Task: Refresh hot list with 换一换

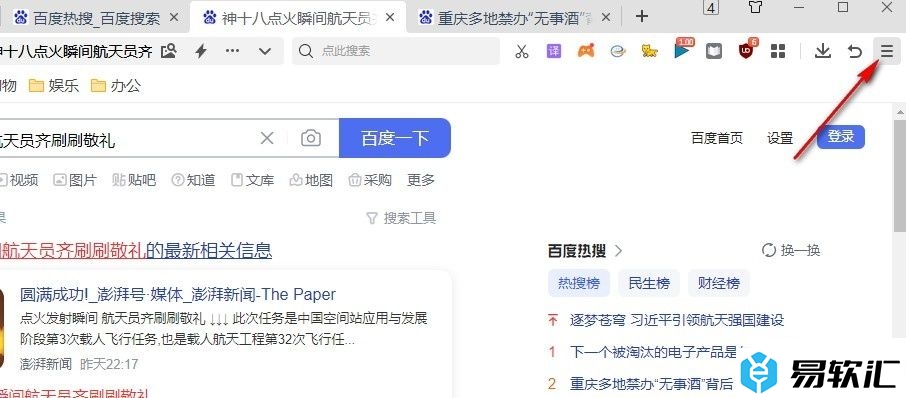Action: pyautogui.click(x=791, y=251)
